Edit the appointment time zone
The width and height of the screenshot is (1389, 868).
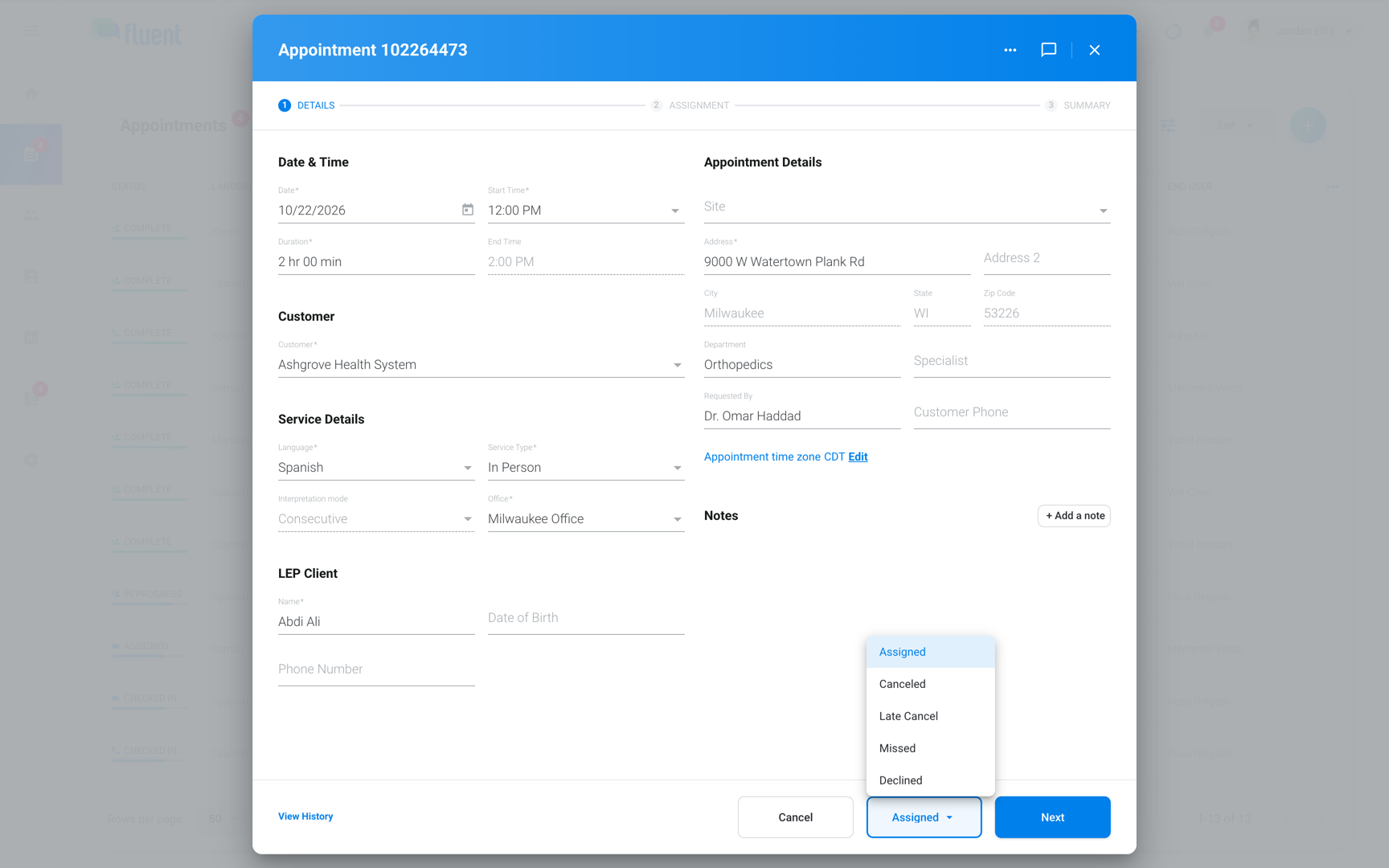858,457
